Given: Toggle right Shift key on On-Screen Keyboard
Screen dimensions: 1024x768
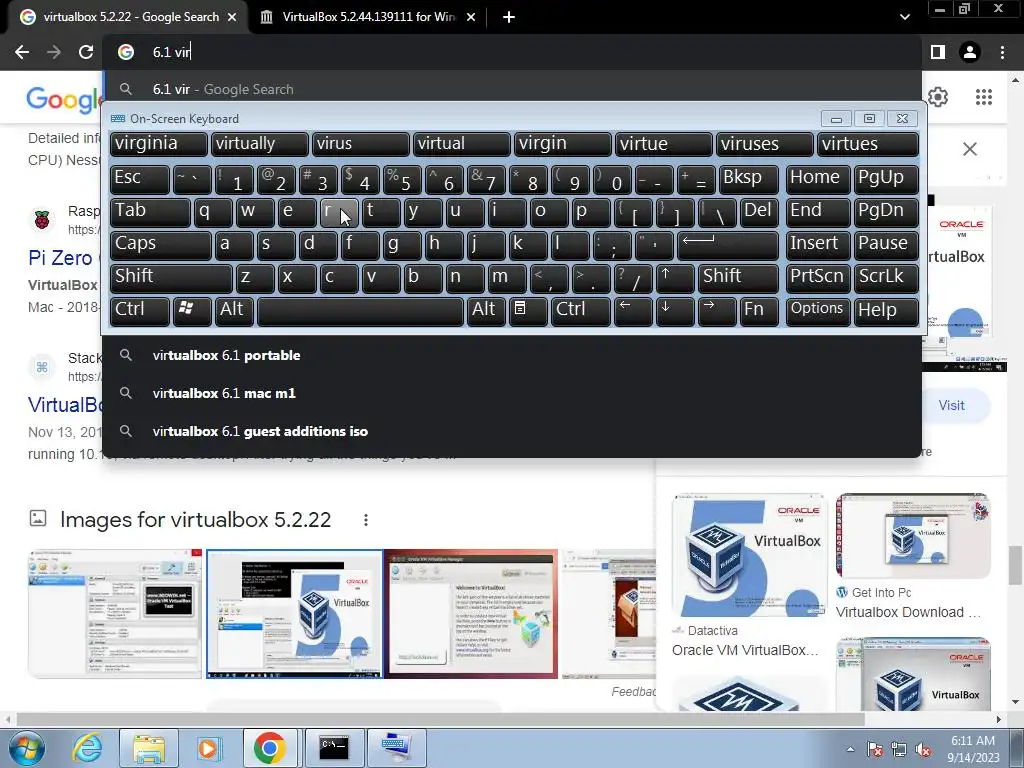Looking at the screenshot, I should point(739,278).
